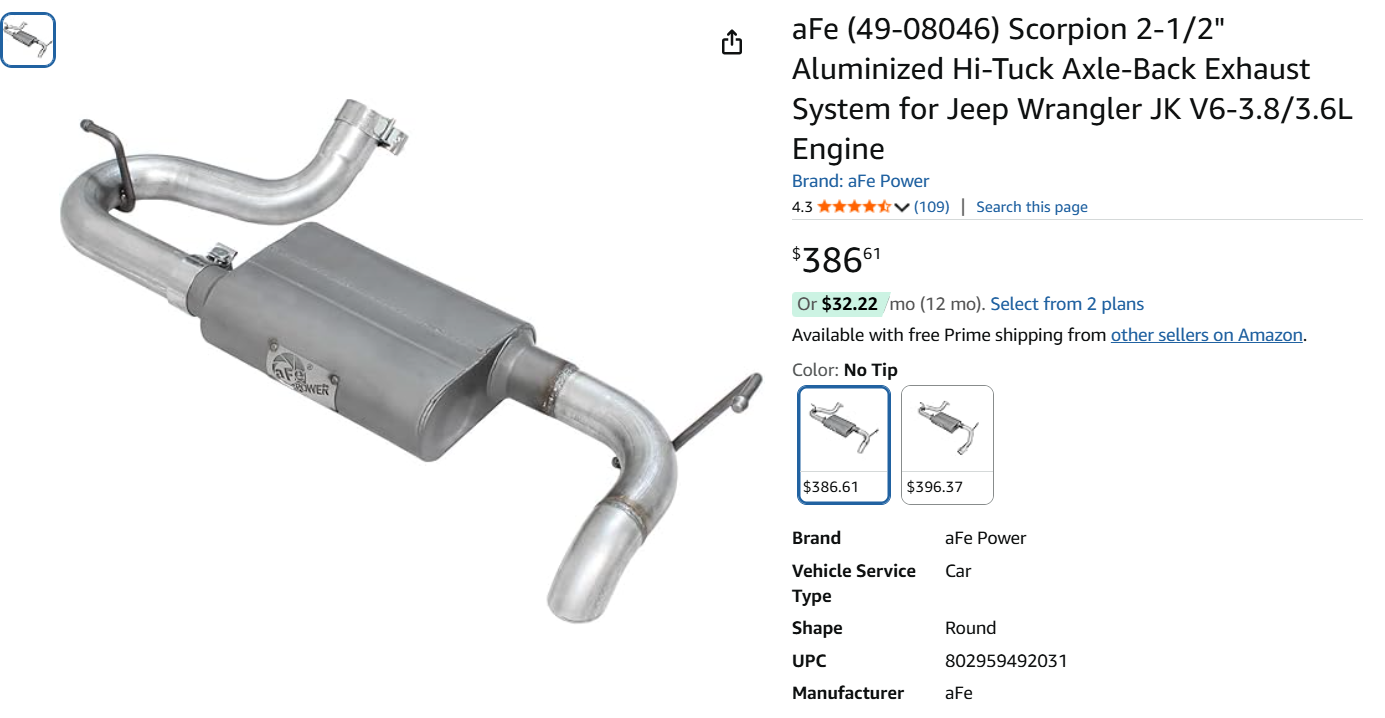Select the small product thumbnail image

coord(28,41)
